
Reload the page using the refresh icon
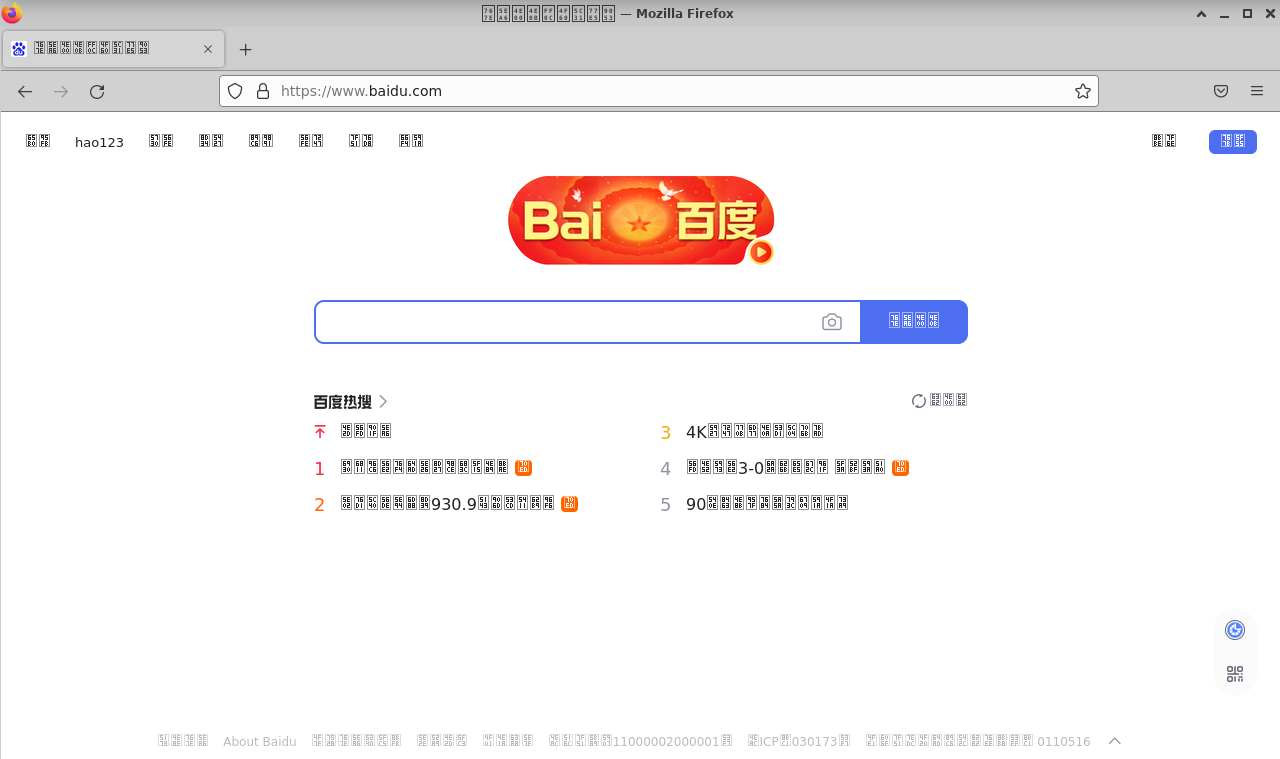96,91
